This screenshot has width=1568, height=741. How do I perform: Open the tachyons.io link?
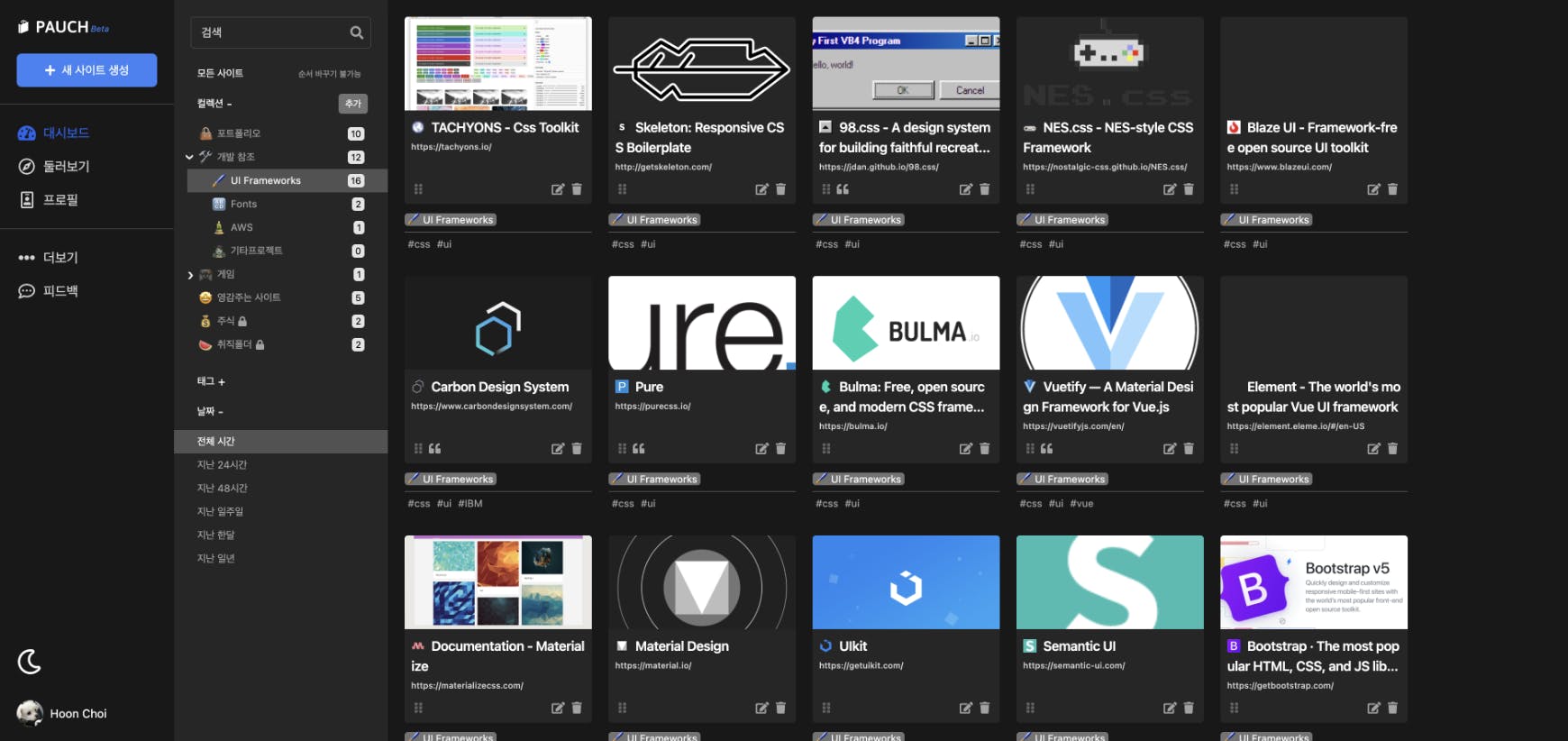(x=451, y=147)
